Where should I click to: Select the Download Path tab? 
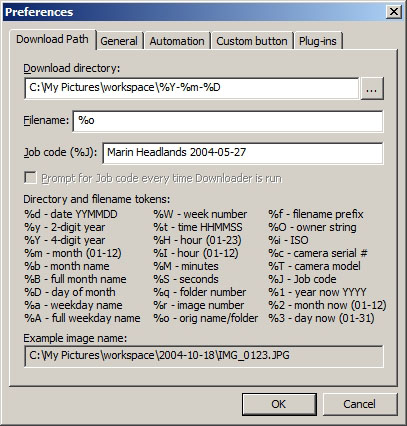pos(52,39)
